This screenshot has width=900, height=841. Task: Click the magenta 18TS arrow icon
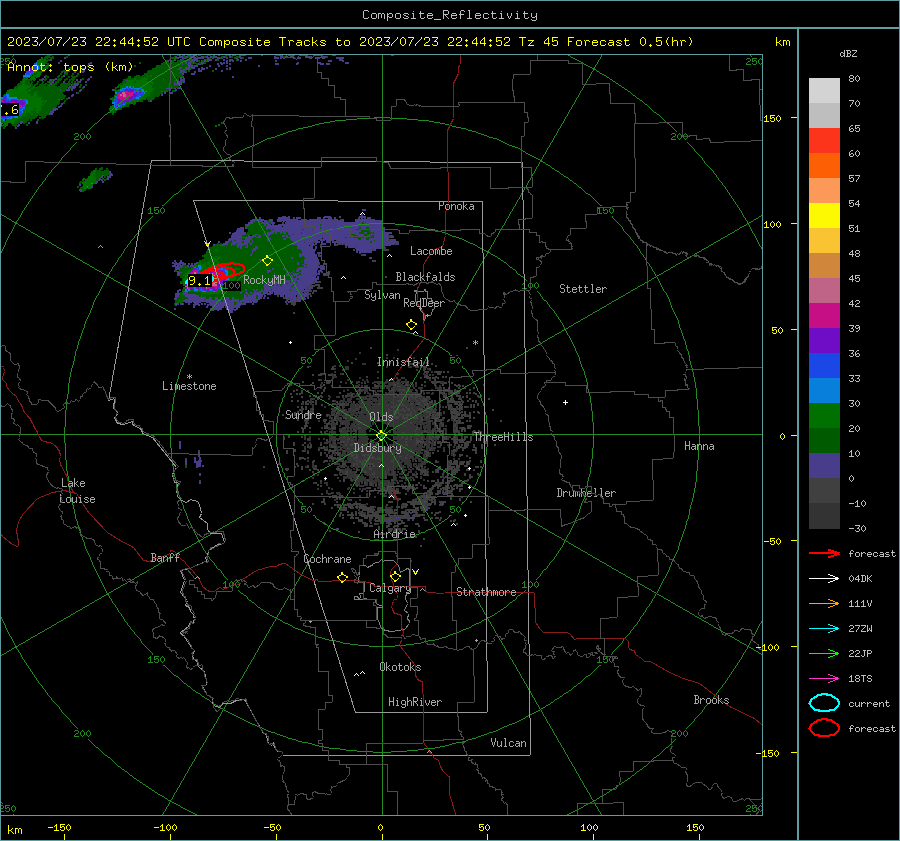tap(824, 679)
